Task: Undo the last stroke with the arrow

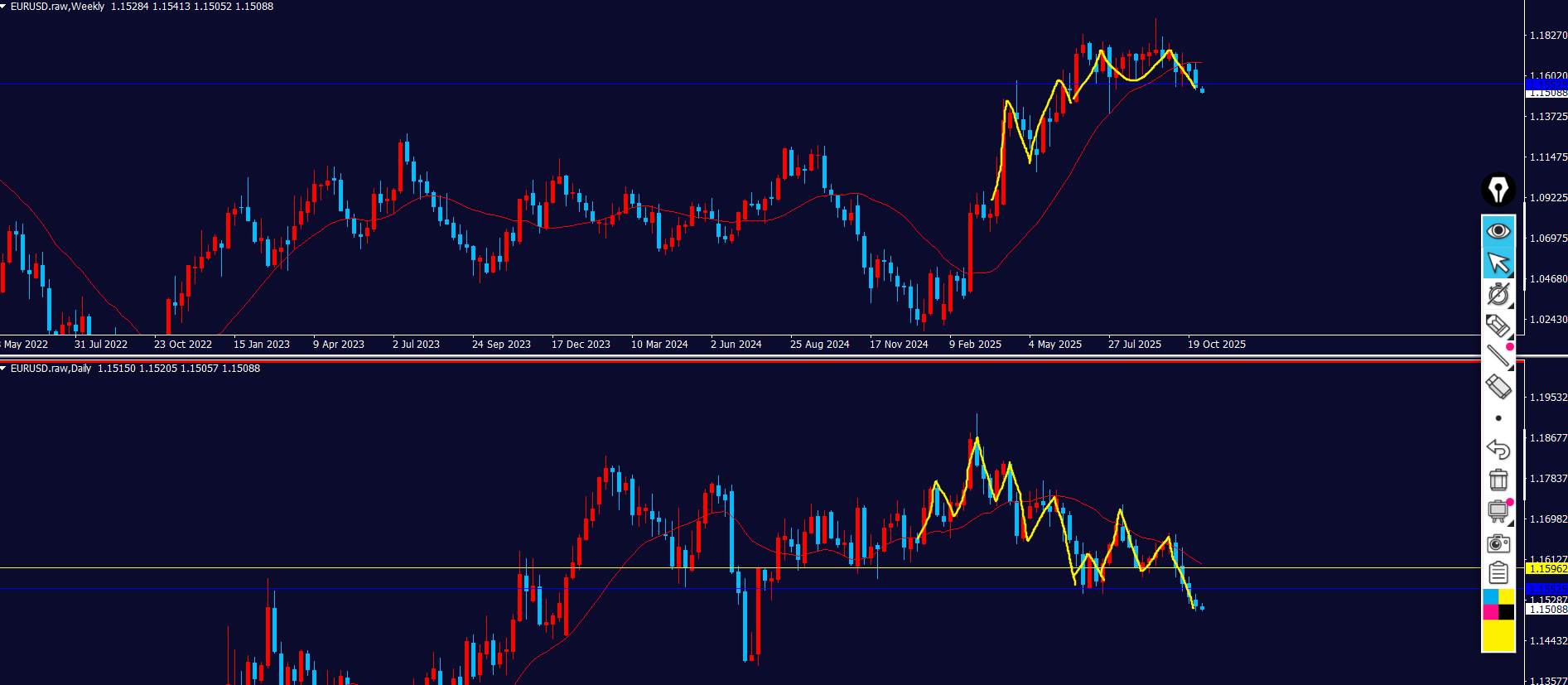Action: click(x=1498, y=449)
